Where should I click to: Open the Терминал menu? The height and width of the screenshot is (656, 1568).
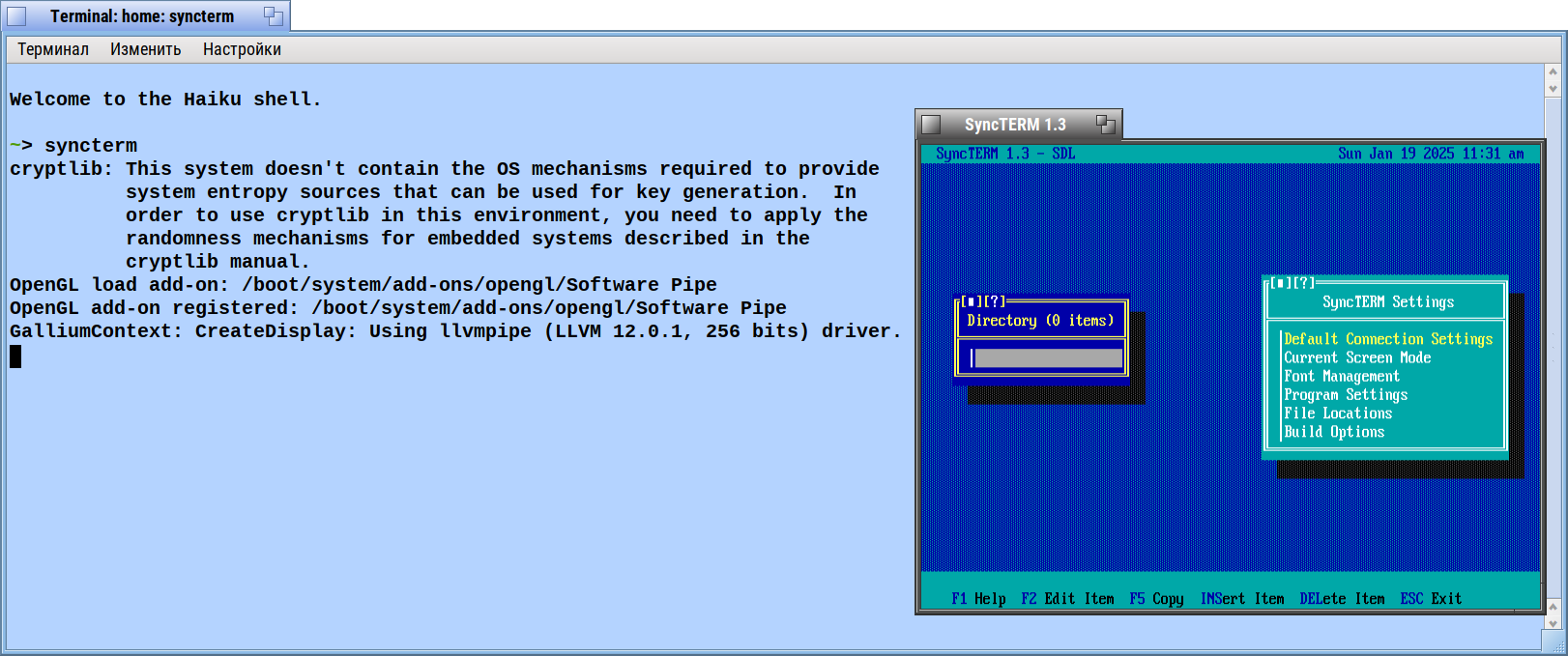53,49
